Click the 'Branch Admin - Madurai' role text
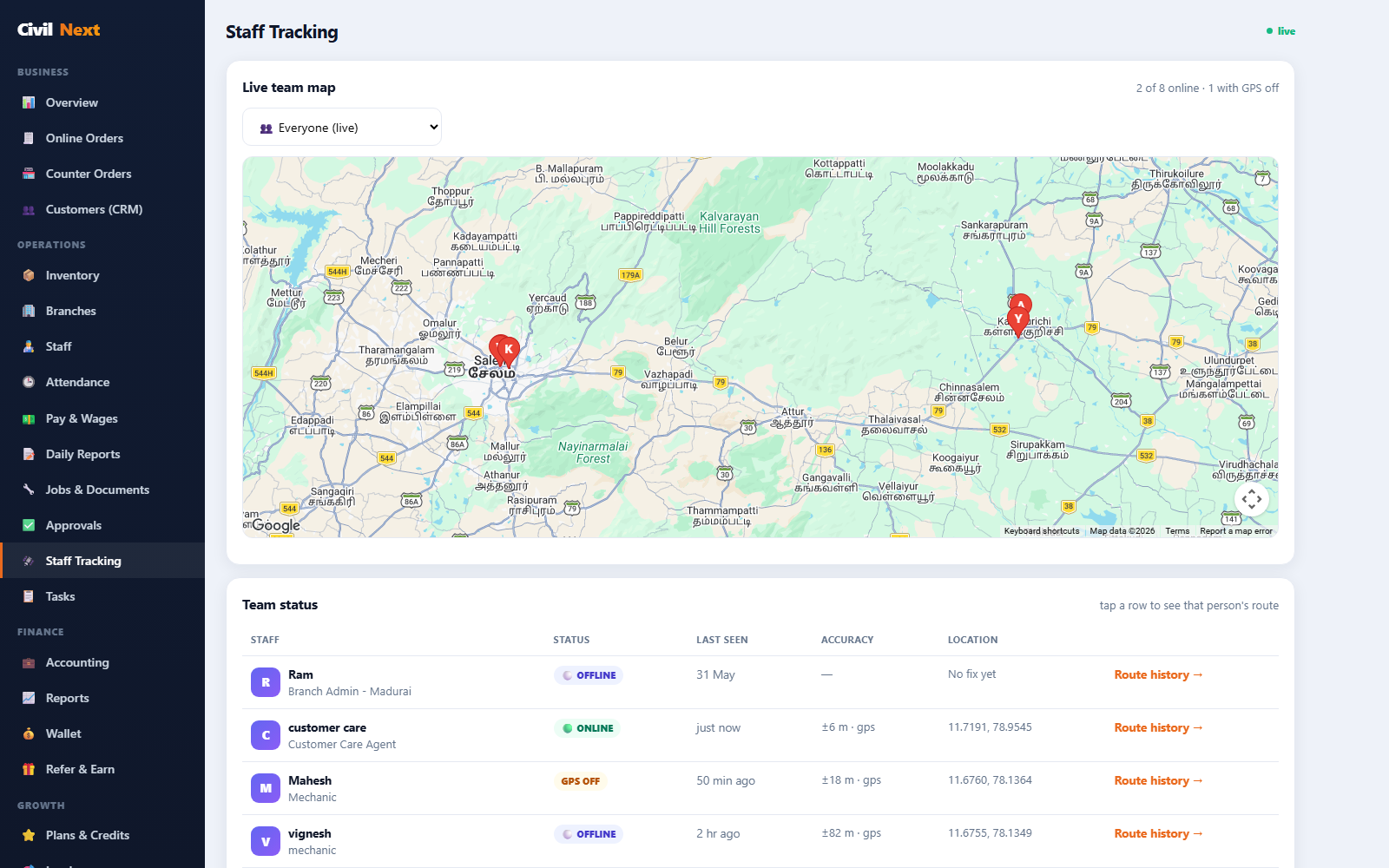1389x868 pixels. pos(350,692)
